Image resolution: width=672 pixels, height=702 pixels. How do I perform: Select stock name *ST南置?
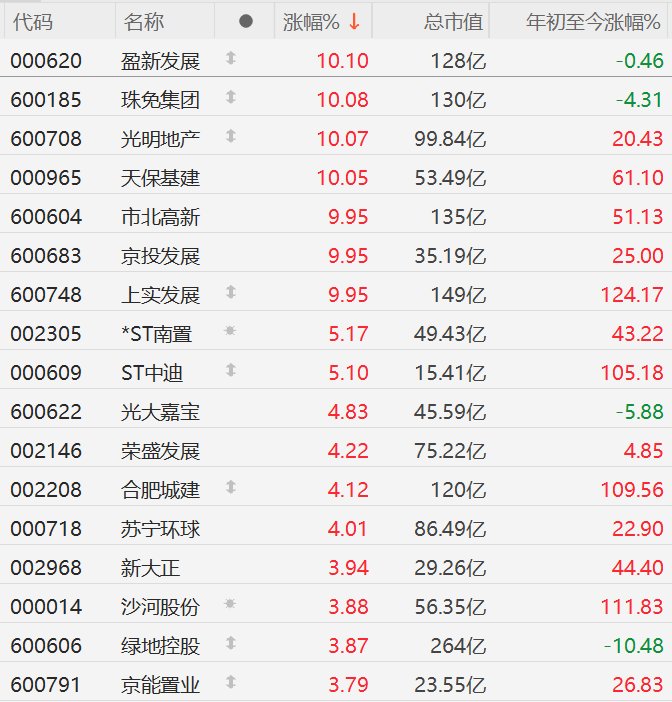156,334
